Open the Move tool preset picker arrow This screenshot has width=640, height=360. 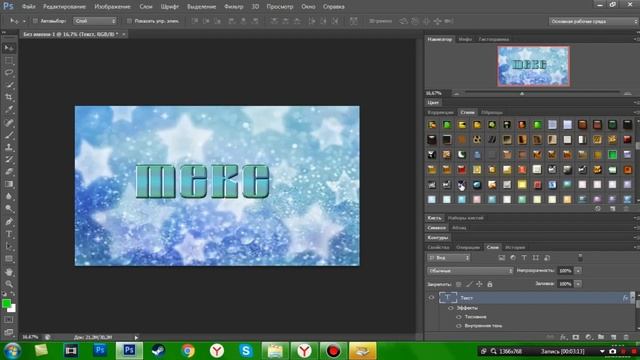click(x=24, y=21)
